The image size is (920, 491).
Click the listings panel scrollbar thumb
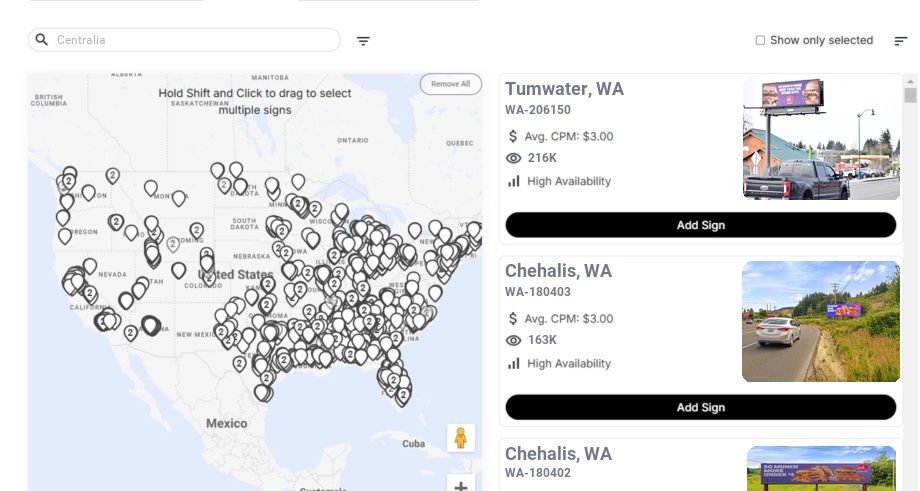(910, 95)
